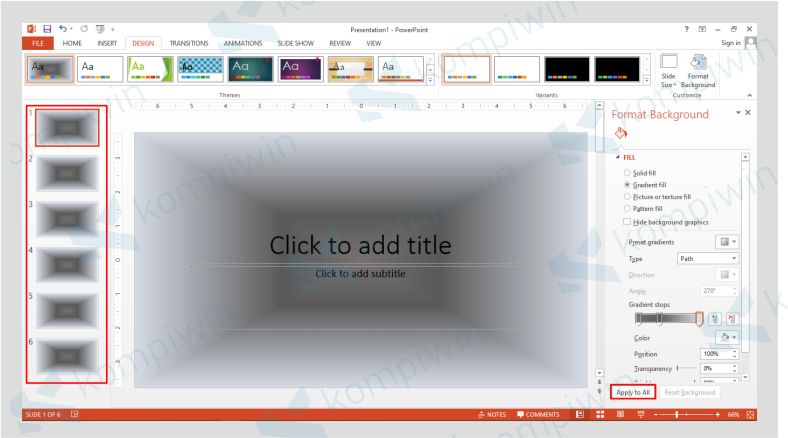Select the Solid fill radio button
This screenshot has width=788, height=438.
[627, 173]
